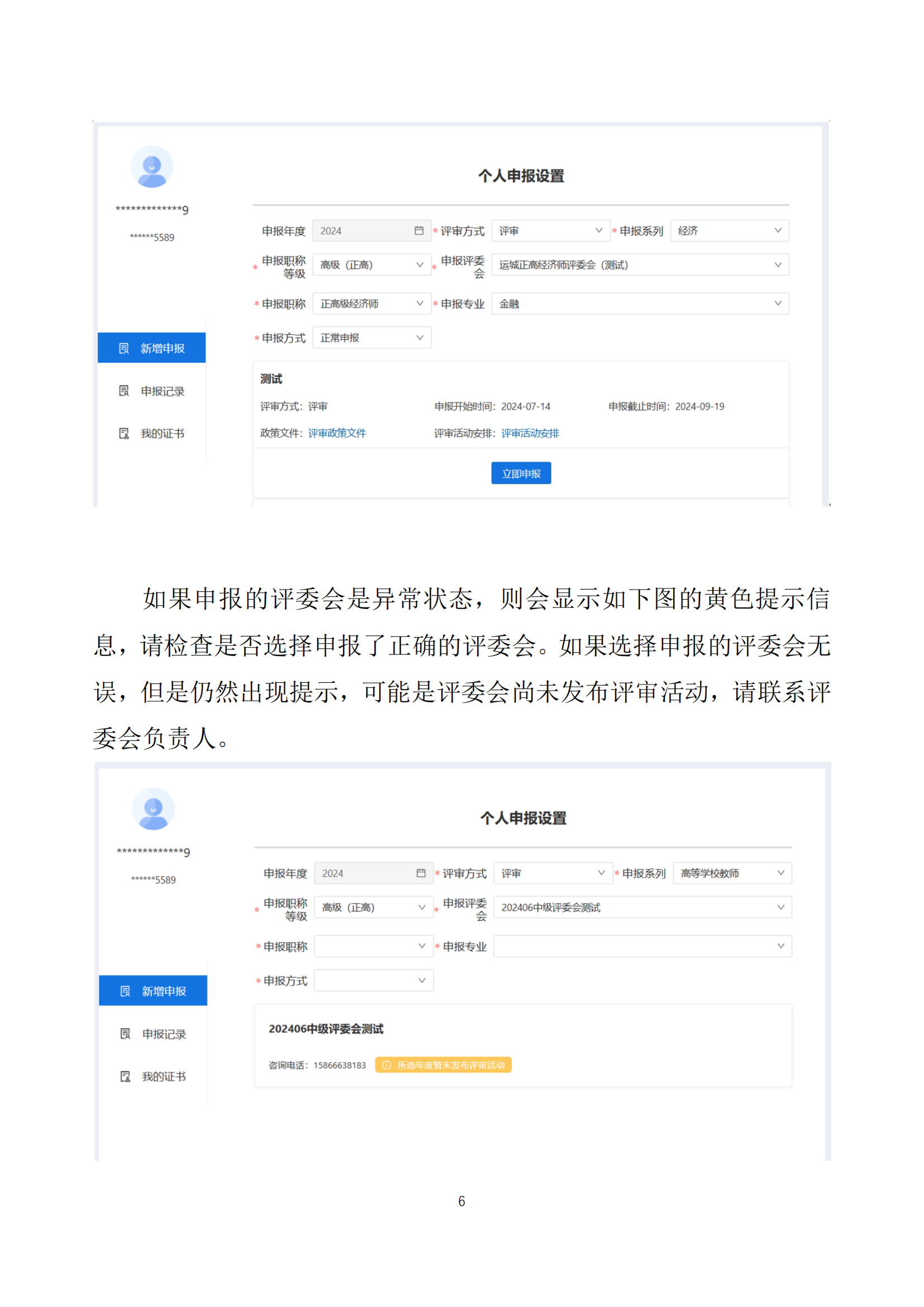The image size is (924, 1307).
Task: Open the 评审政策文件 link
Action: coord(337,433)
